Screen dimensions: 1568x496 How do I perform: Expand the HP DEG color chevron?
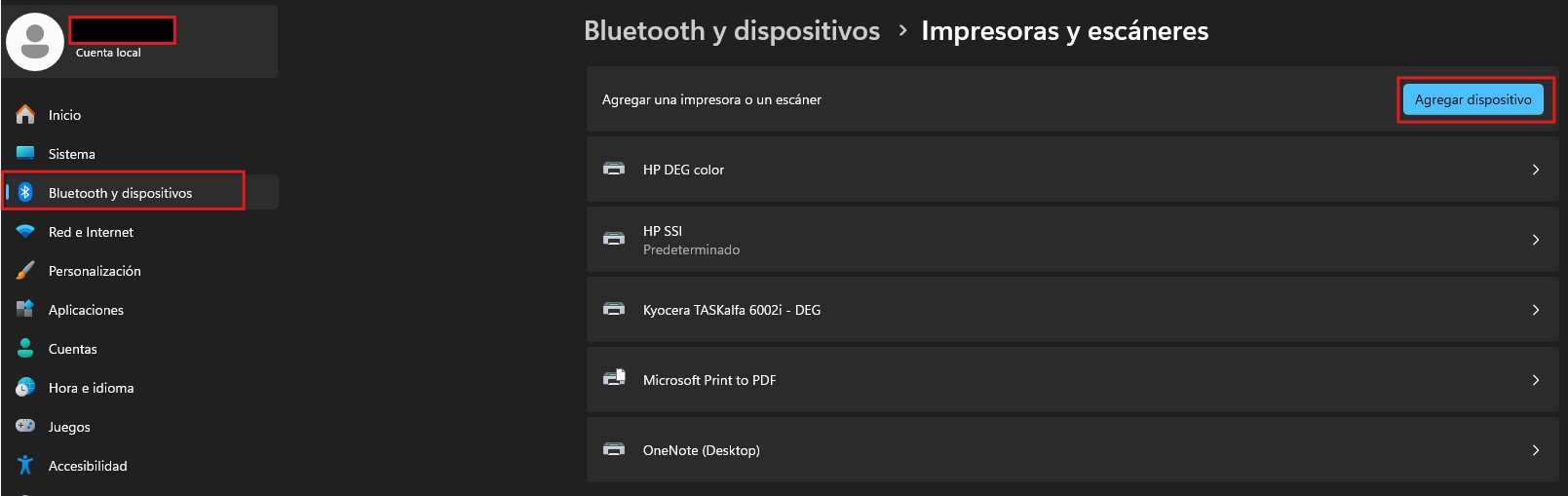[x=1535, y=170]
